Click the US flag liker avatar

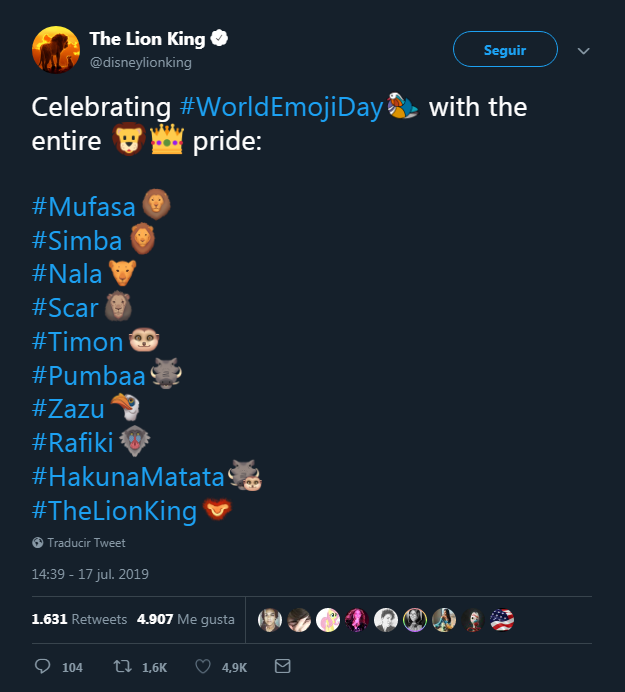501,620
